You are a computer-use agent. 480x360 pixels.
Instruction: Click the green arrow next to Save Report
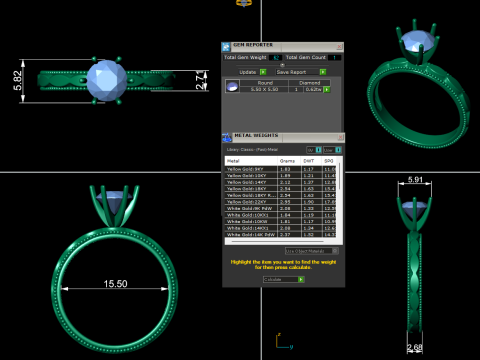(323, 72)
